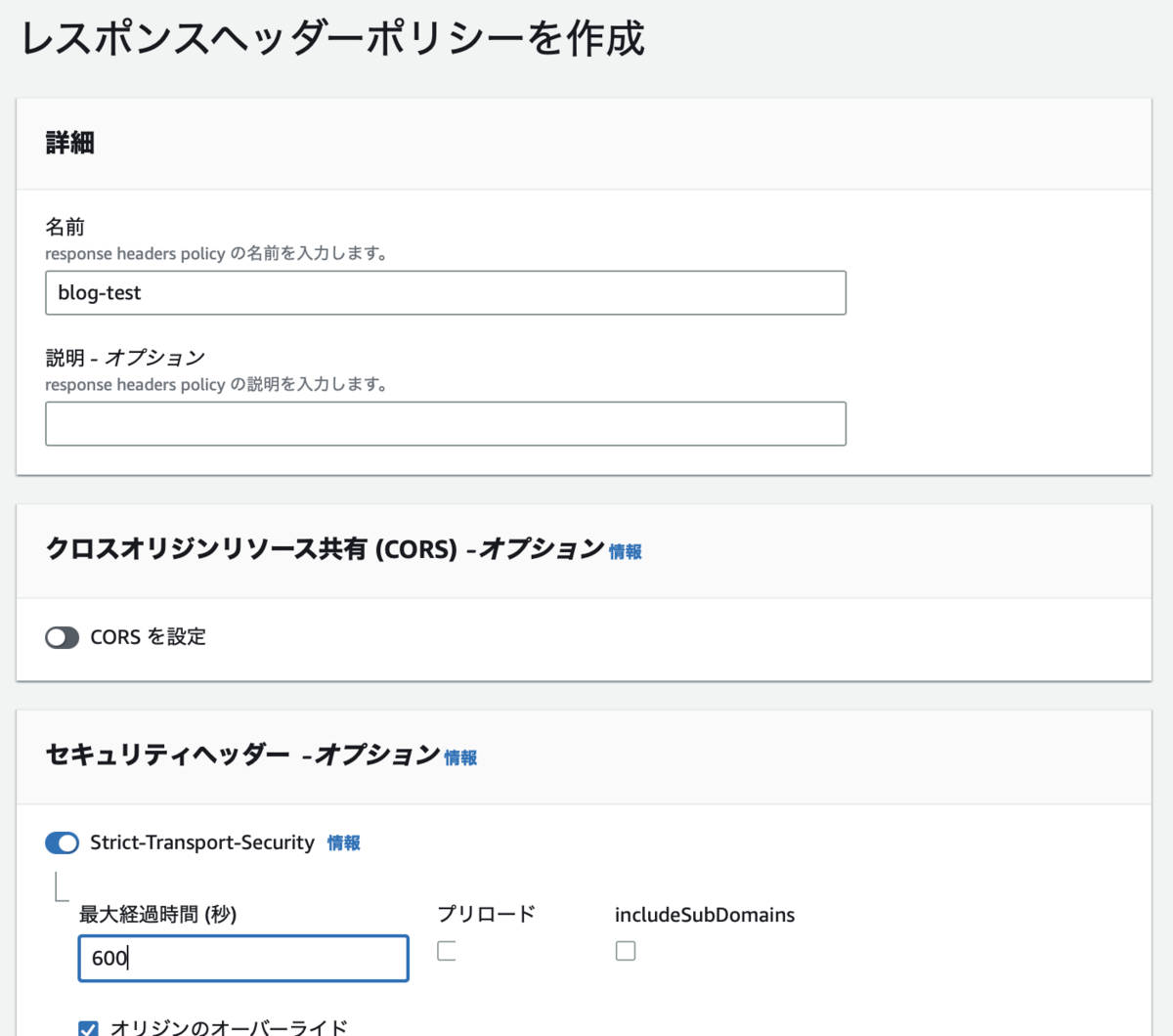The height and width of the screenshot is (1036, 1173).
Task: Uncheck the オリジンのオーバーライド checkbox
Action: (x=88, y=1028)
